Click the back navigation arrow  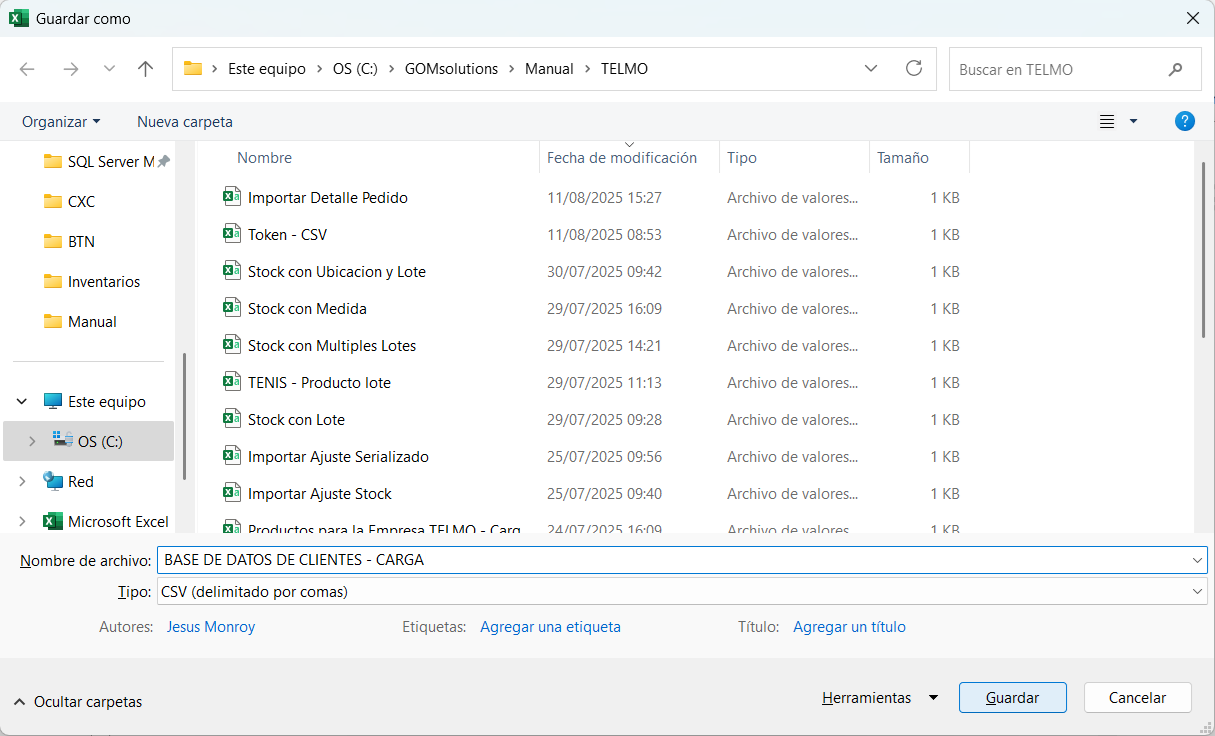pyautogui.click(x=27, y=68)
